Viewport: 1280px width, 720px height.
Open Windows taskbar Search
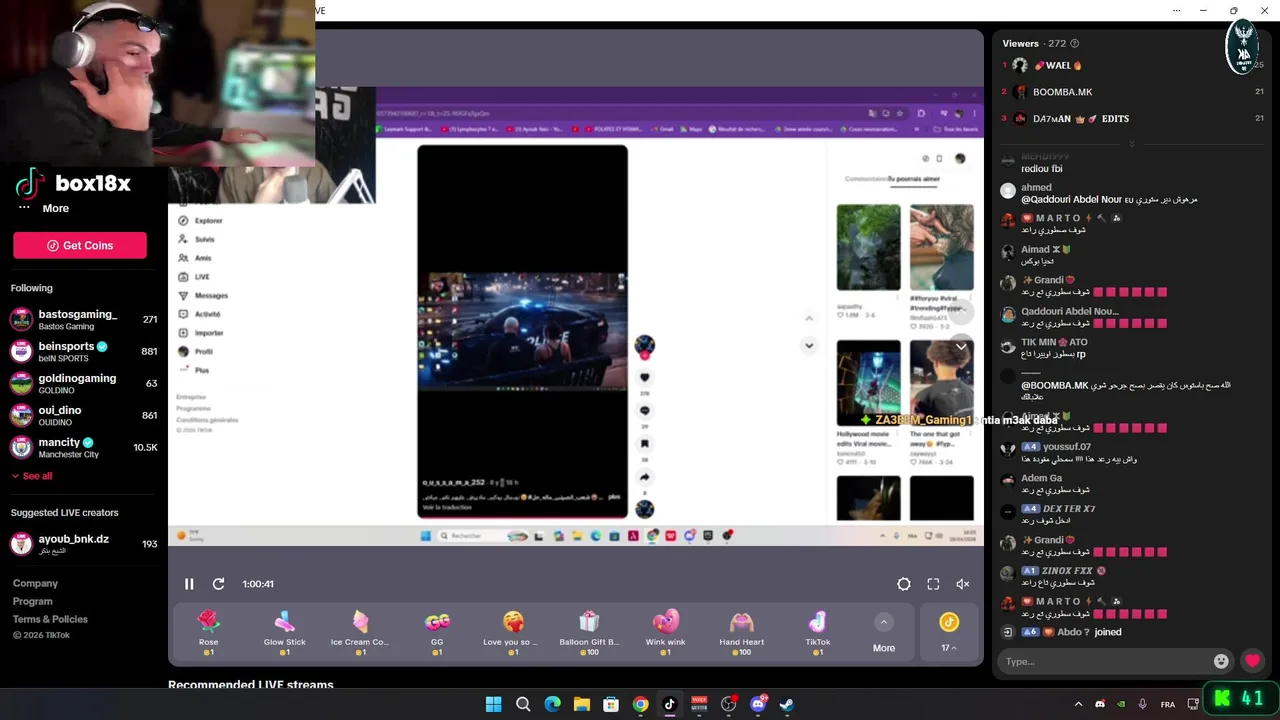(523, 704)
